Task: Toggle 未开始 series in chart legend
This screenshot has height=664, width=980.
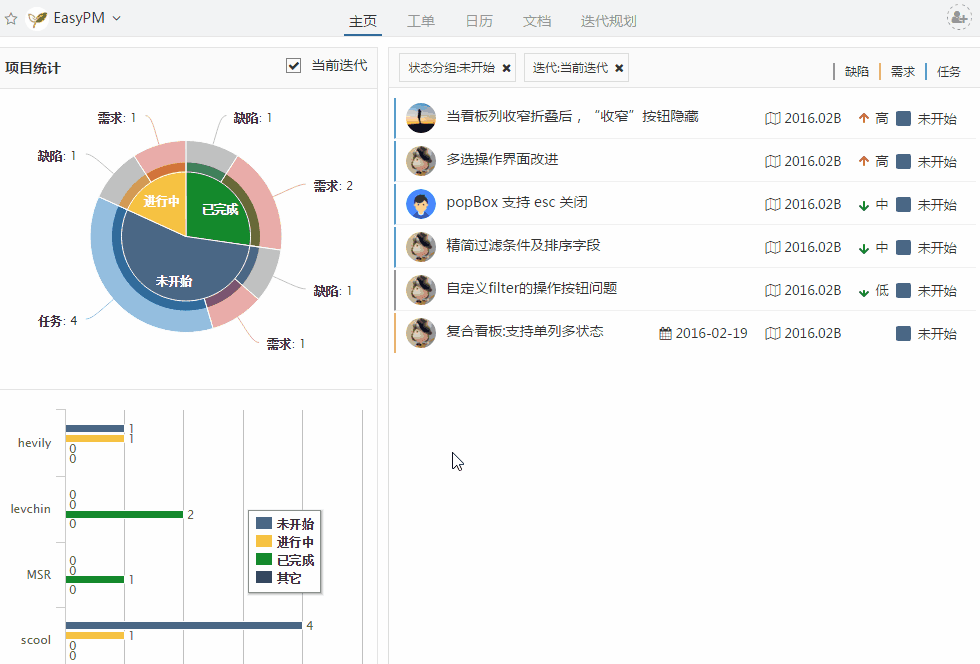Action: point(285,523)
